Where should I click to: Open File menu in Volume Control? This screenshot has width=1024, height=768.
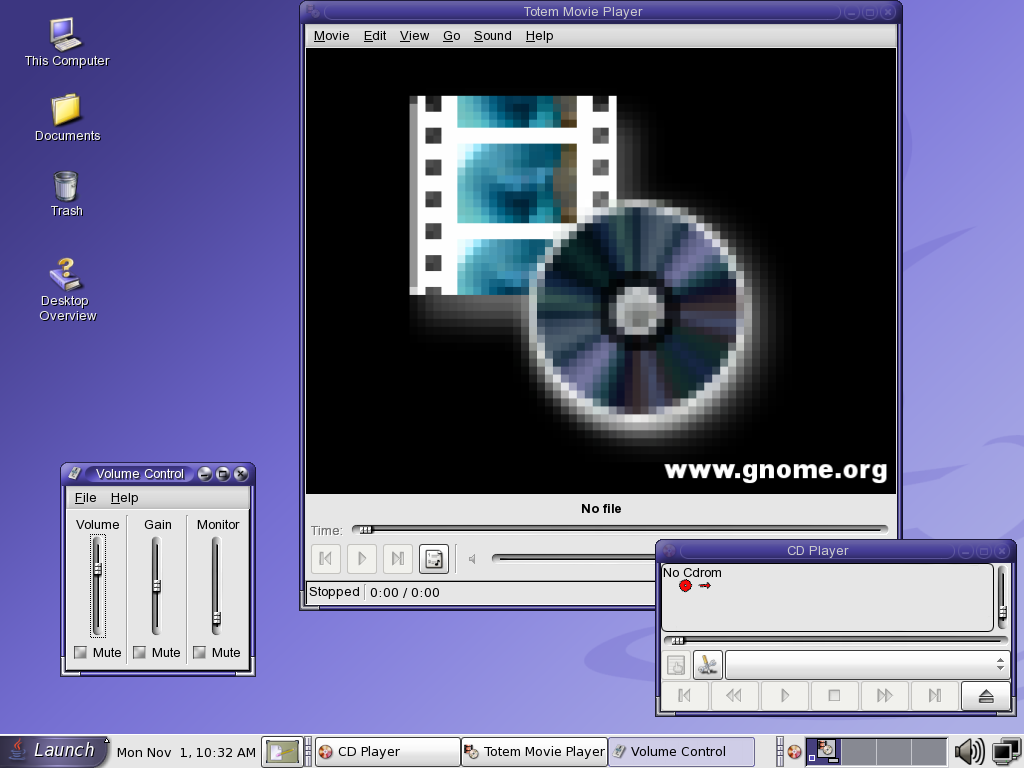point(86,498)
